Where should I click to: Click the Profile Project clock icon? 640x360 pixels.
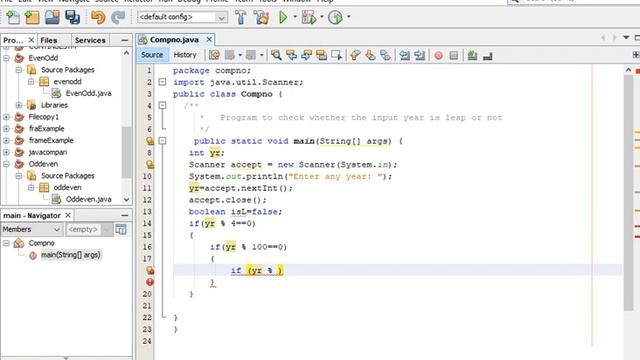[336, 17]
